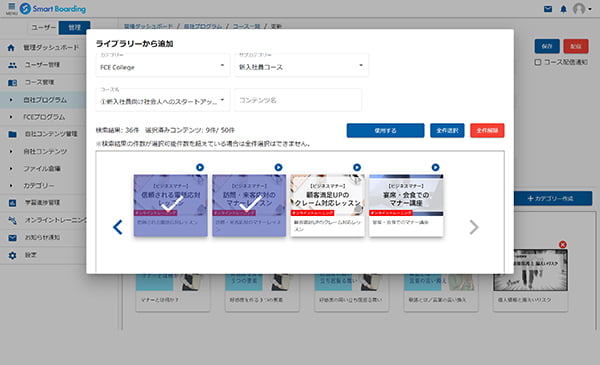
Task: Click the home icon beside 管理ダッシュボード
Action: click(x=11, y=48)
